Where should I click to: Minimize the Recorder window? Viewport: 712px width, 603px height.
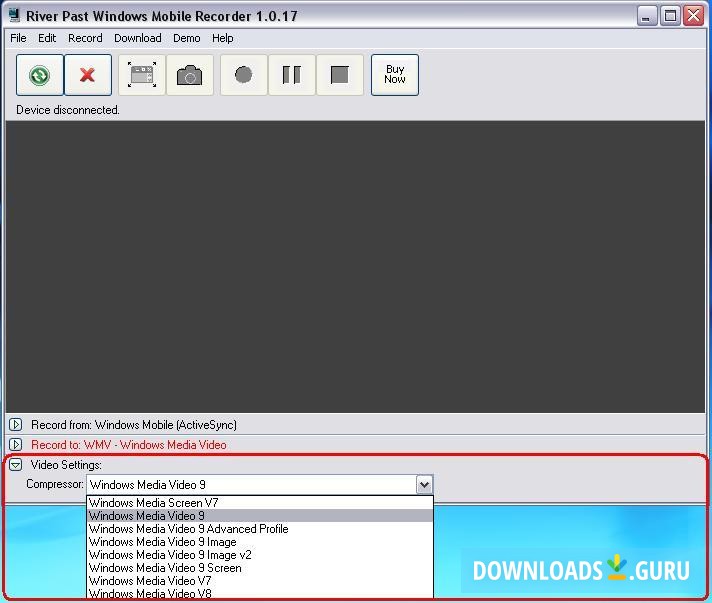647,16
